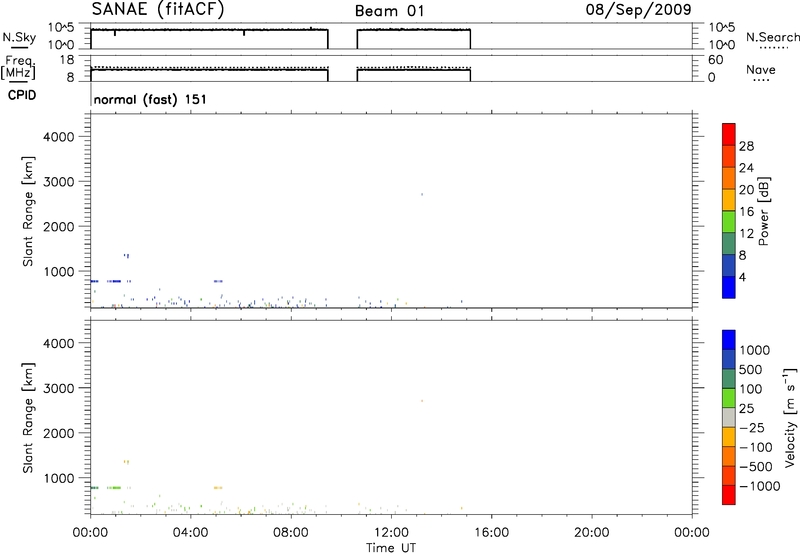Click the 12:00 time axis tick label
This screenshot has width=800, height=554.
[x=391, y=533]
